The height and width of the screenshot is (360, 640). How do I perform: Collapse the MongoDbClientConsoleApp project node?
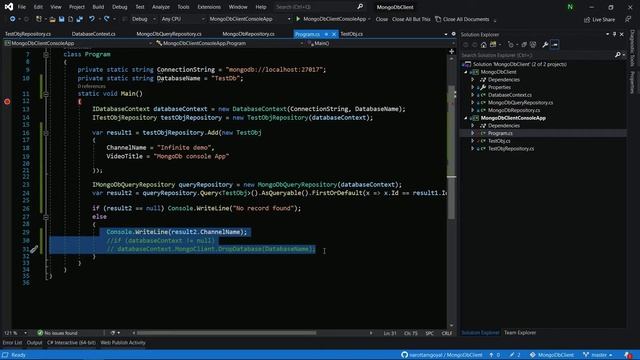tap(466, 118)
